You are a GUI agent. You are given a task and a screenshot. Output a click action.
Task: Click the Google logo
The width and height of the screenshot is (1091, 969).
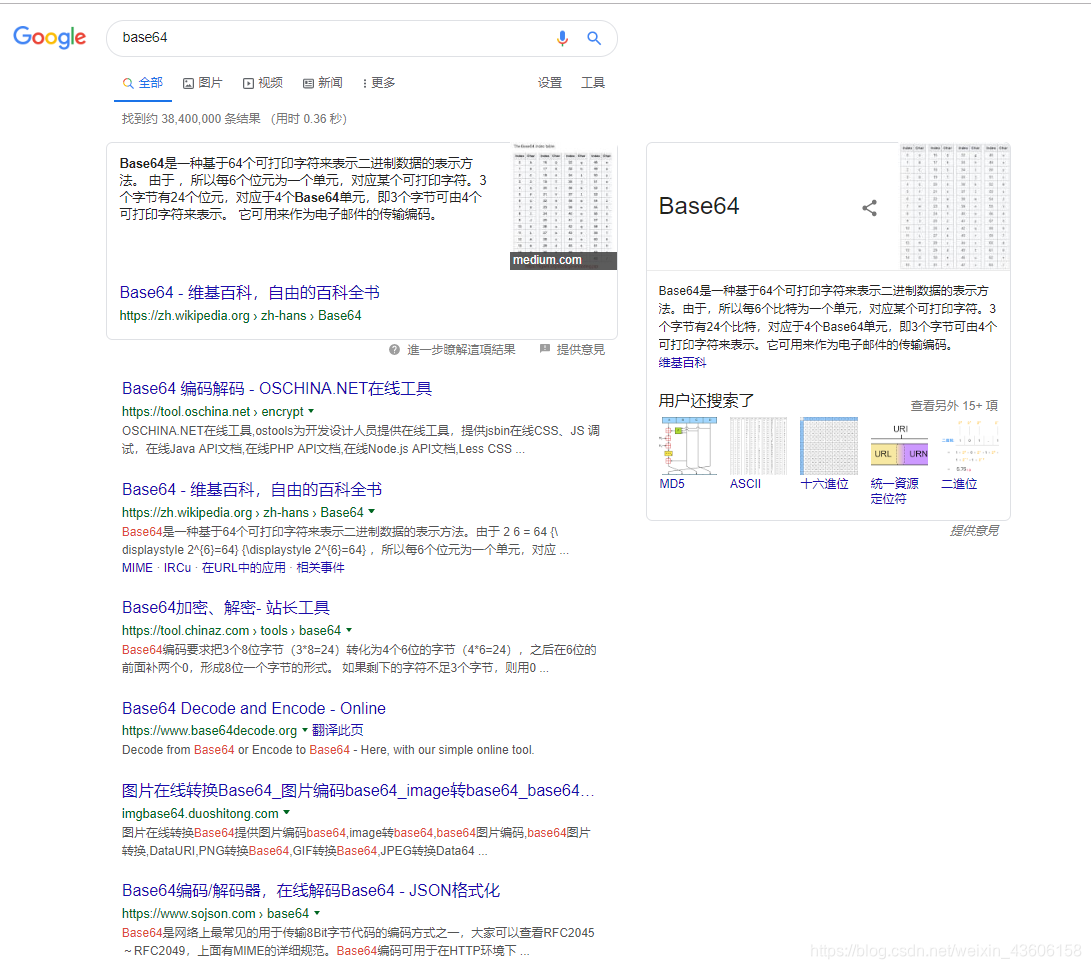(49, 37)
